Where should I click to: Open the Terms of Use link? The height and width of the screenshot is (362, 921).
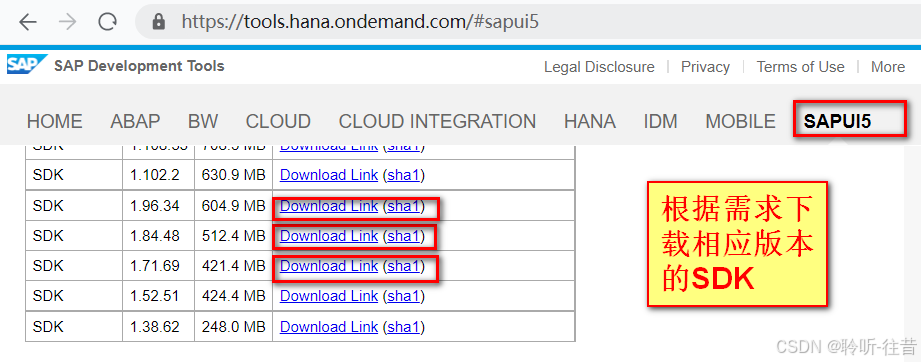pos(800,67)
